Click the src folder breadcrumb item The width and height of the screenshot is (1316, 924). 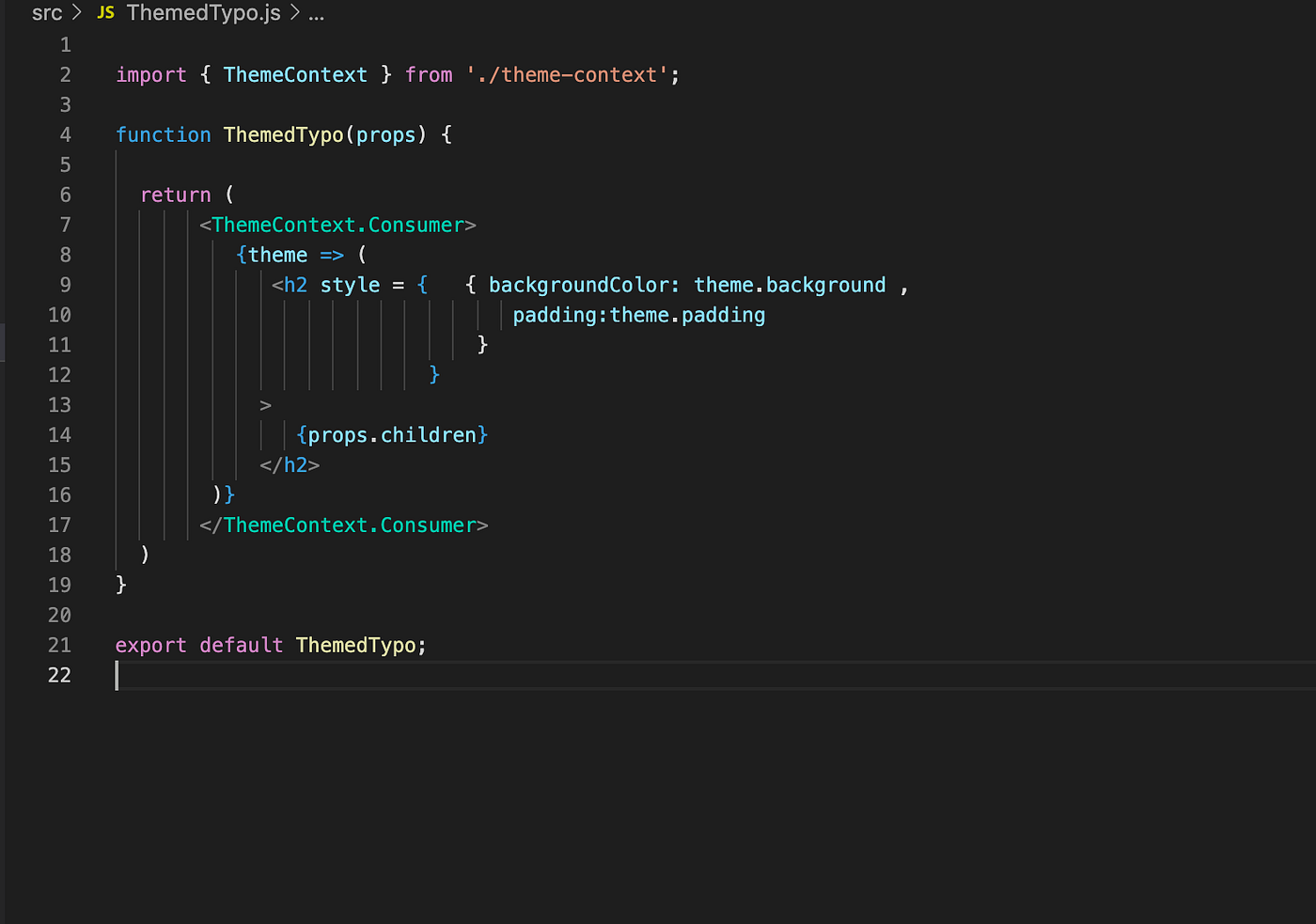pyautogui.click(x=46, y=12)
